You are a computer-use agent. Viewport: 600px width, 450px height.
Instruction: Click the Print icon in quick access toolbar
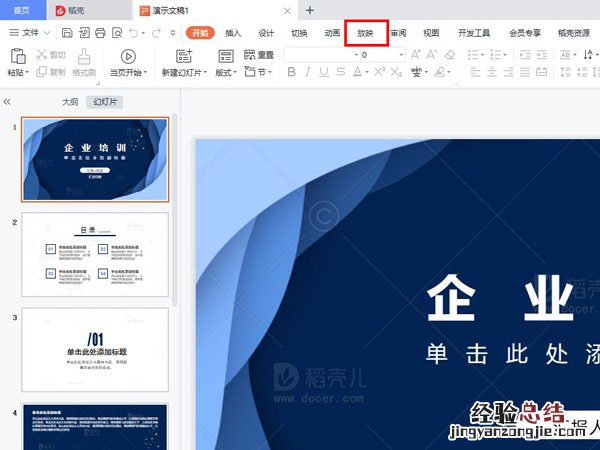click(x=100, y=33)
